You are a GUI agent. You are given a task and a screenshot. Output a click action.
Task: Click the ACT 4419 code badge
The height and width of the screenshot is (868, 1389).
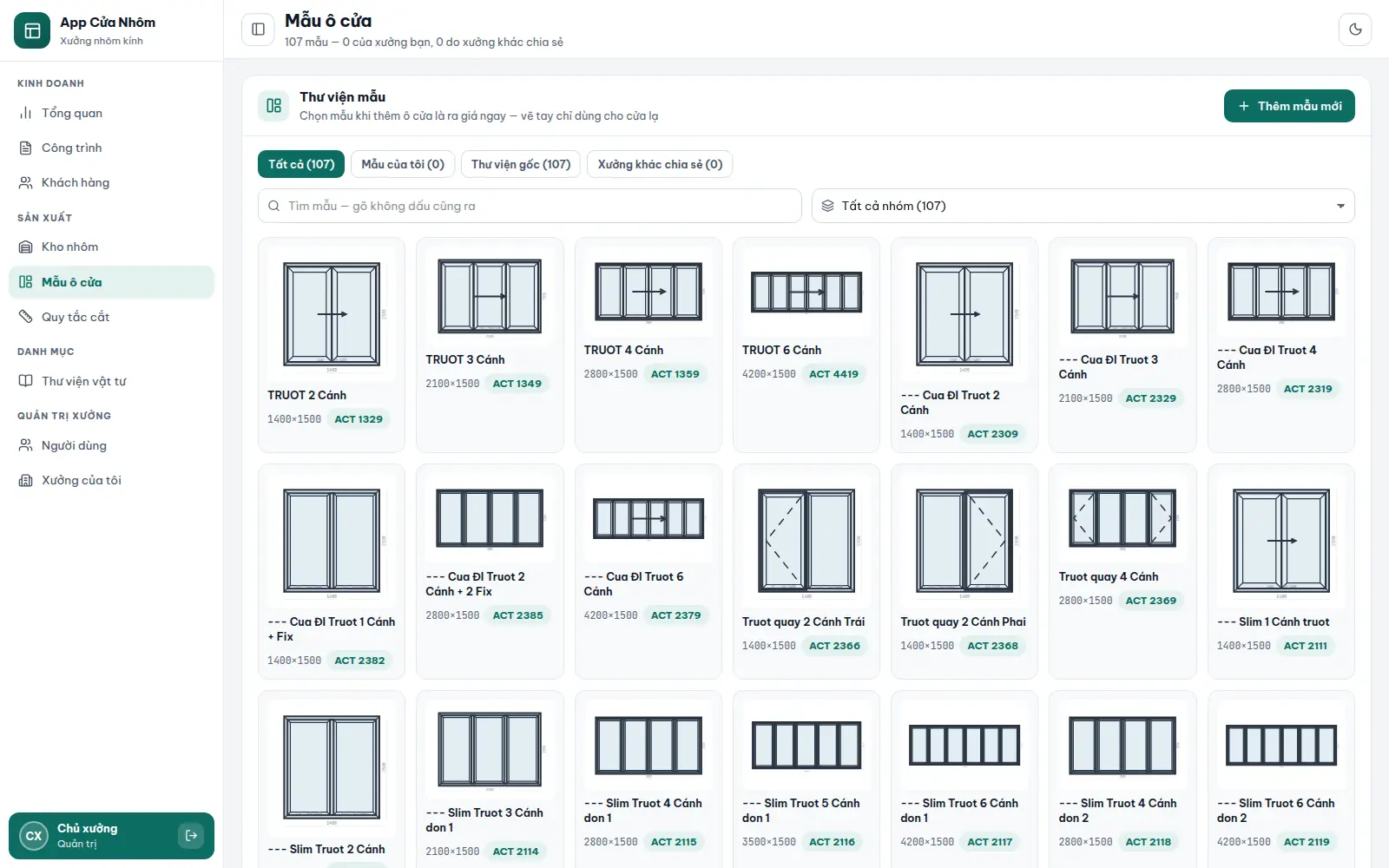click(833, 374)
